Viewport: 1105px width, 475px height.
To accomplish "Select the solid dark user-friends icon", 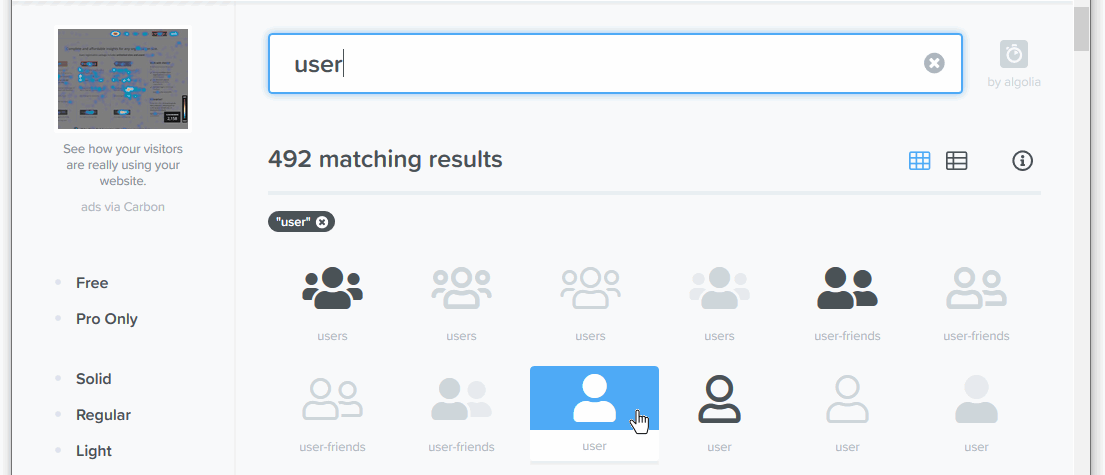I will click(x=847, y=288).
